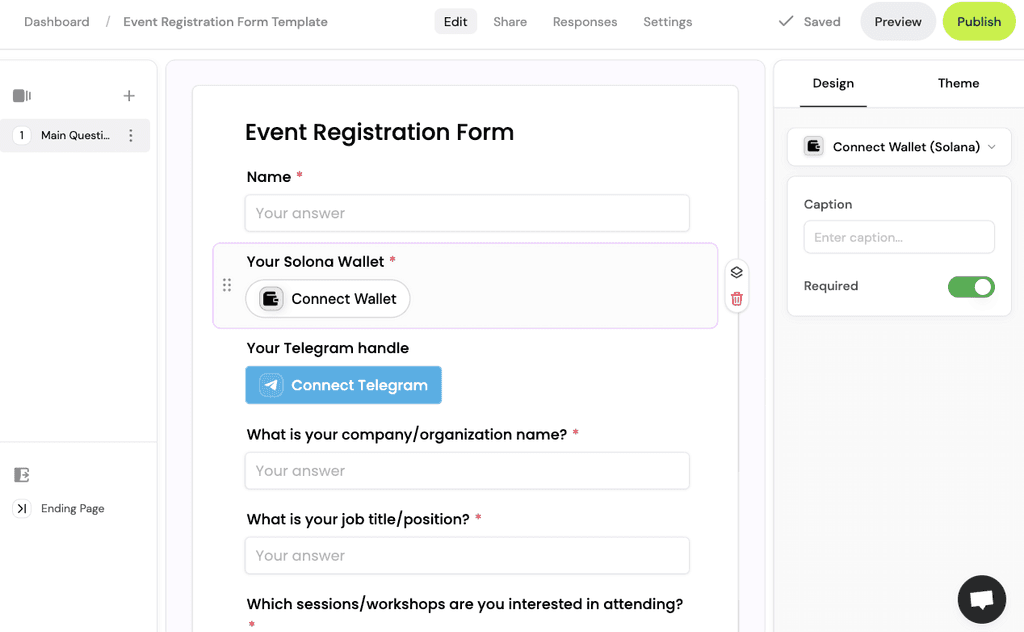This screenshot has height=632, width=1024.
Task: Publish the form
Action: pos(978,21)
